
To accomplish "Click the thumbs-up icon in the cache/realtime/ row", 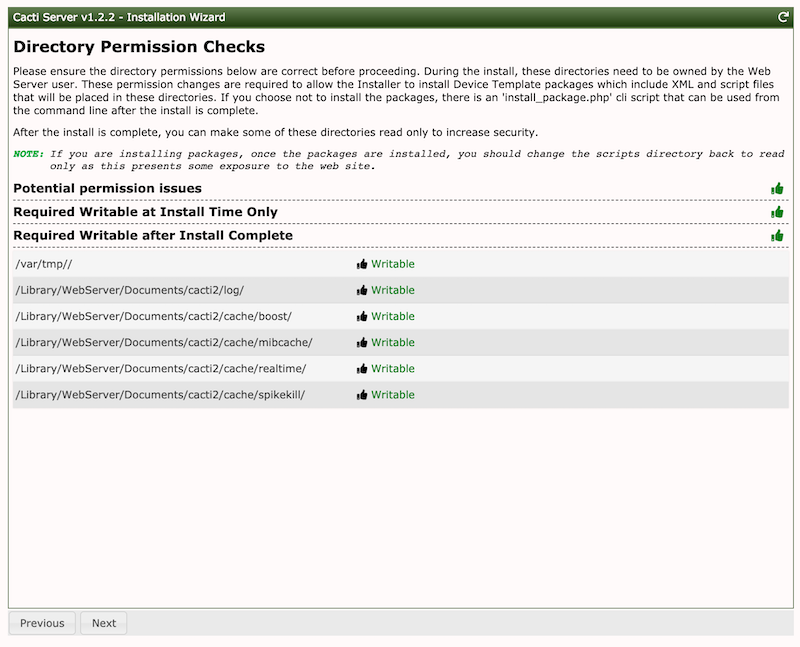I will tap(362, 368).
